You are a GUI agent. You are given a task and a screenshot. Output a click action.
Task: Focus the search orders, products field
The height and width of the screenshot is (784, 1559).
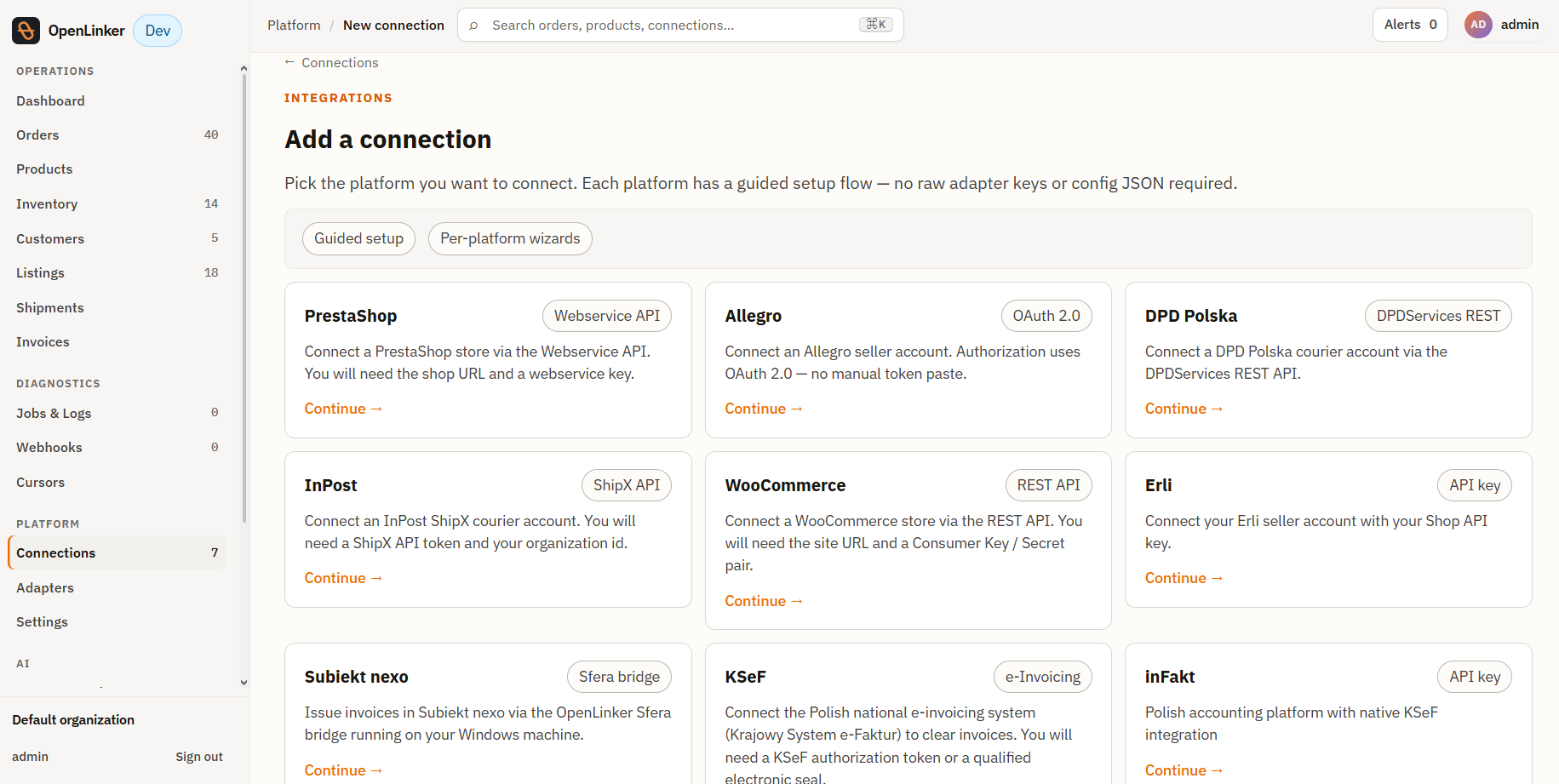coord(680,25)
